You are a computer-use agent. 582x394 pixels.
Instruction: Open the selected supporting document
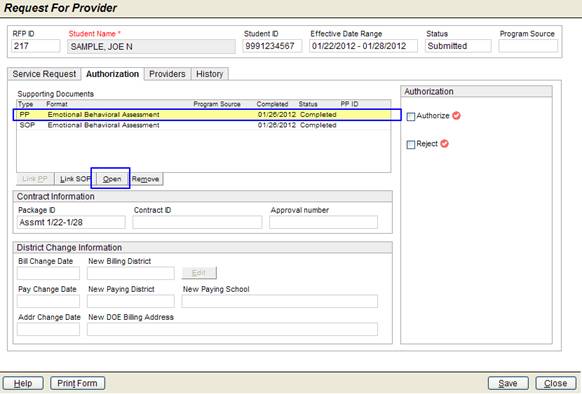coord(112,179)
